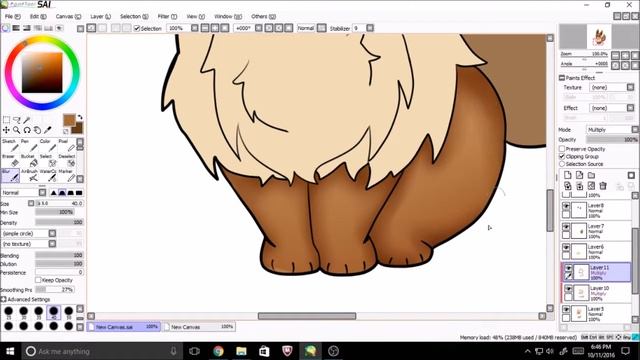This screenshot has height=360, width=640.
Task: Uncheck the Clipping Group option
Action: pos(562,156)
